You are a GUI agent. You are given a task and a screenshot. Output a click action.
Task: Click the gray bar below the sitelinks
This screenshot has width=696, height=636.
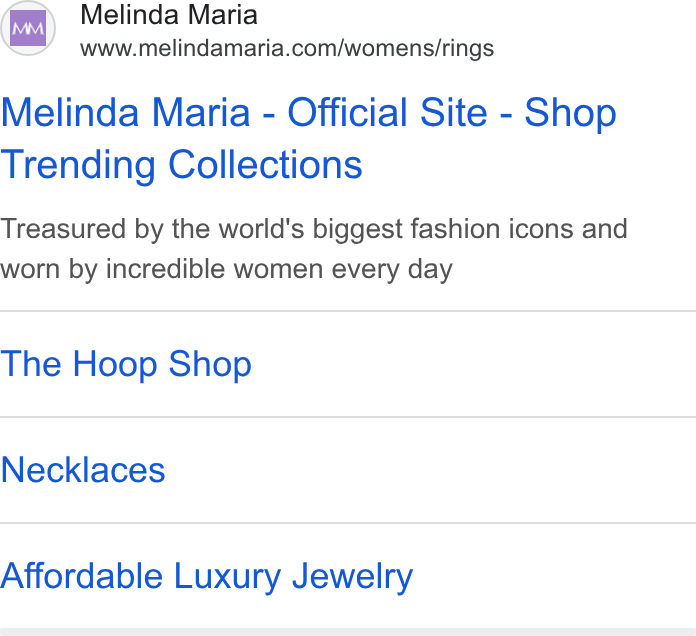(348, 632)
